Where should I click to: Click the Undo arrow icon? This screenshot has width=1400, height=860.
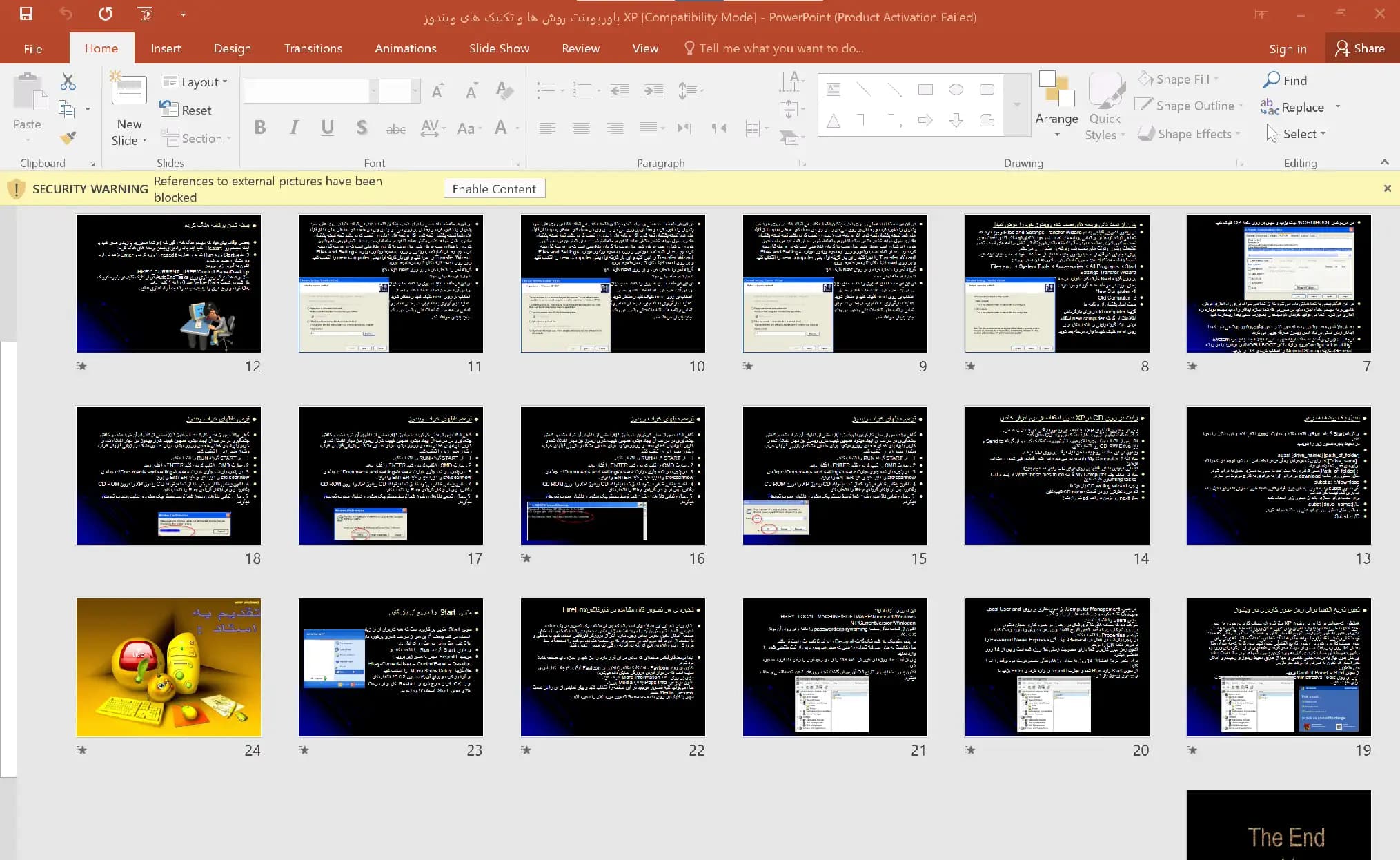pyautogui.click(x=66, y=14)
